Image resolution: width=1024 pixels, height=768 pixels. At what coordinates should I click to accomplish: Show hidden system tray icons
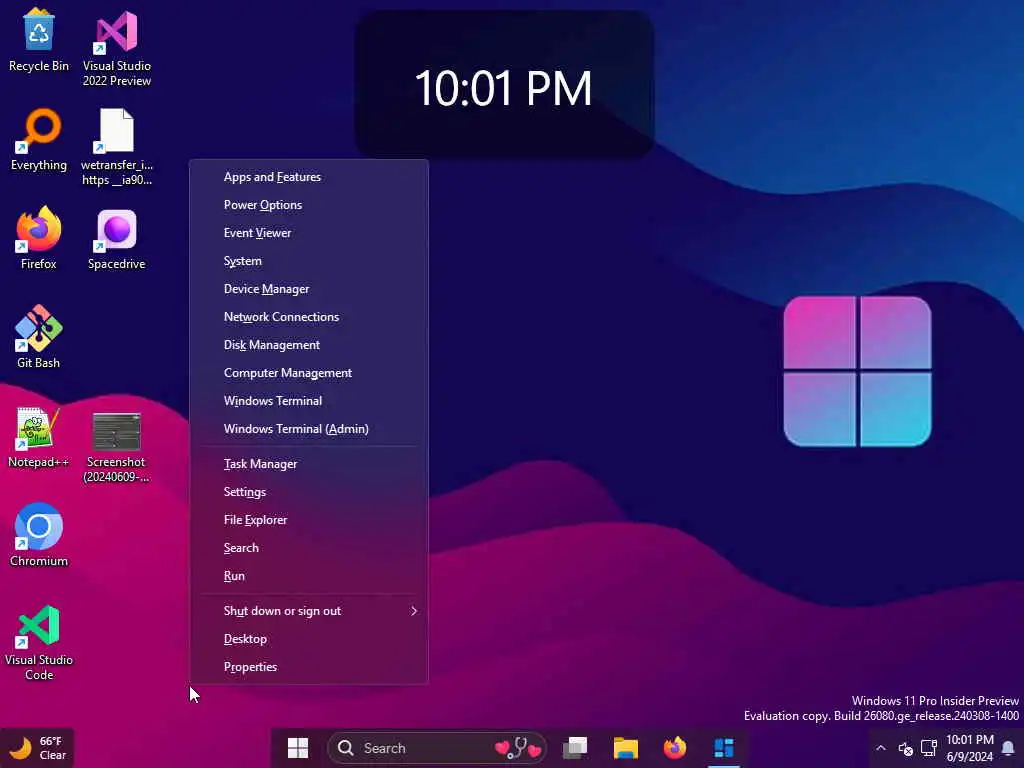pos(880,748)
